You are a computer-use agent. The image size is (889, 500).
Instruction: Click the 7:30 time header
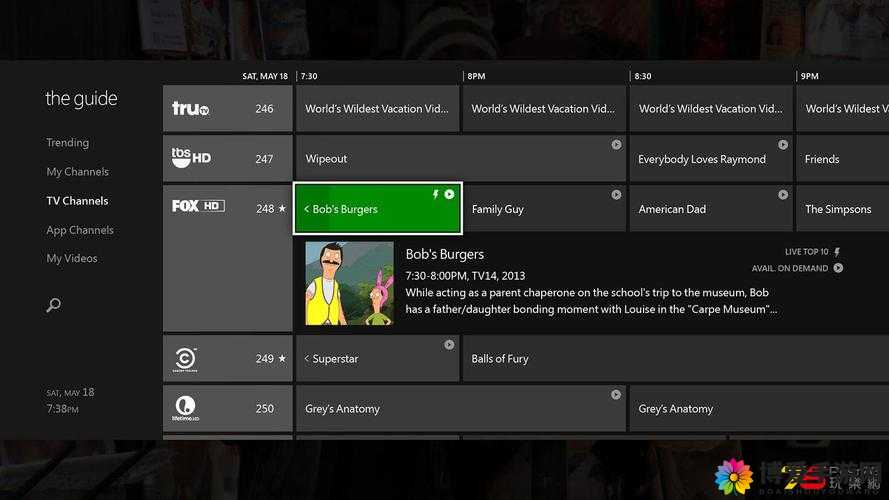pos(309,76)
